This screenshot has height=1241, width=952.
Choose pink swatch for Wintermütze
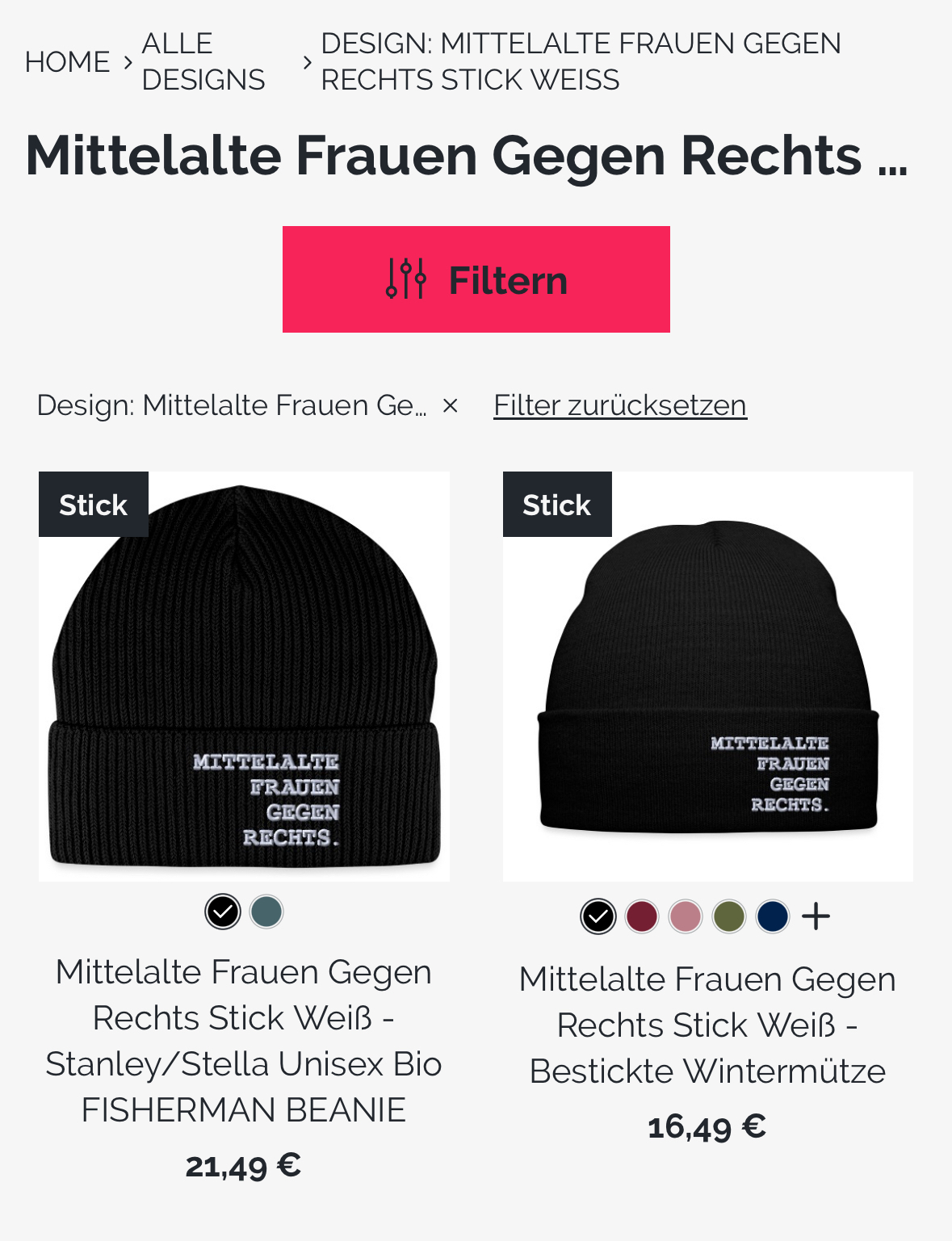pyautogui.click(x=686, y=916)
